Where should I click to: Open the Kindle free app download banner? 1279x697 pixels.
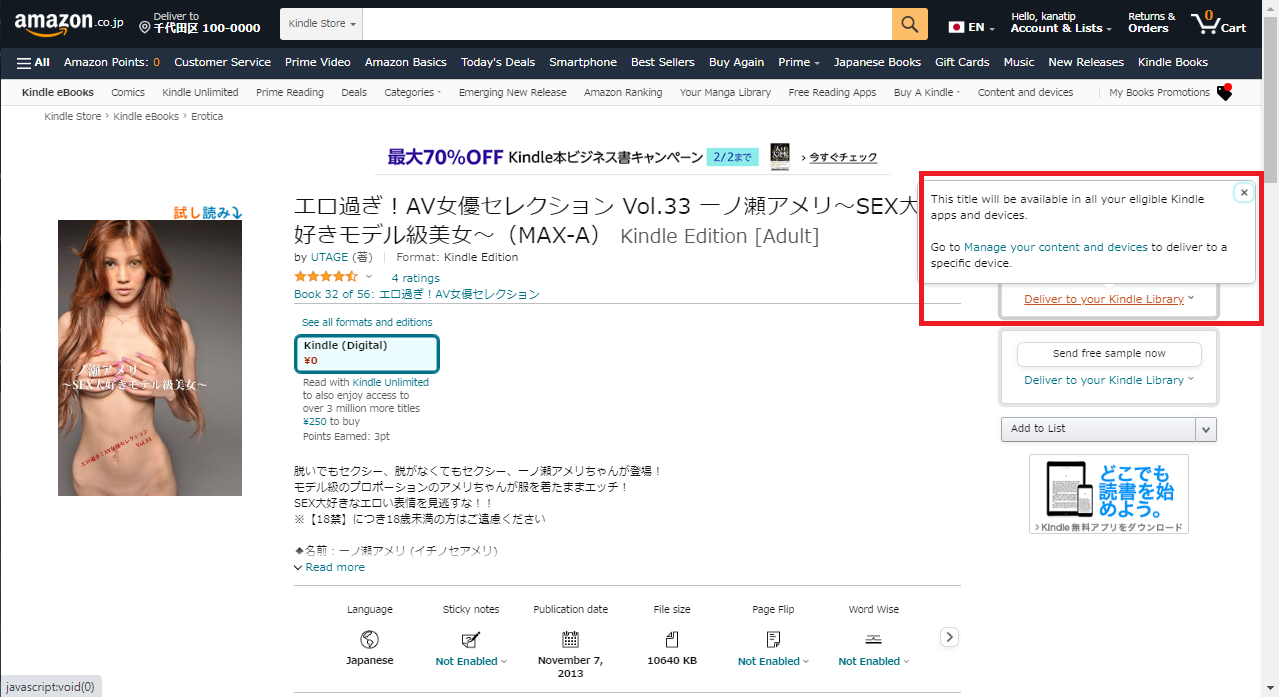point(1109,494)
